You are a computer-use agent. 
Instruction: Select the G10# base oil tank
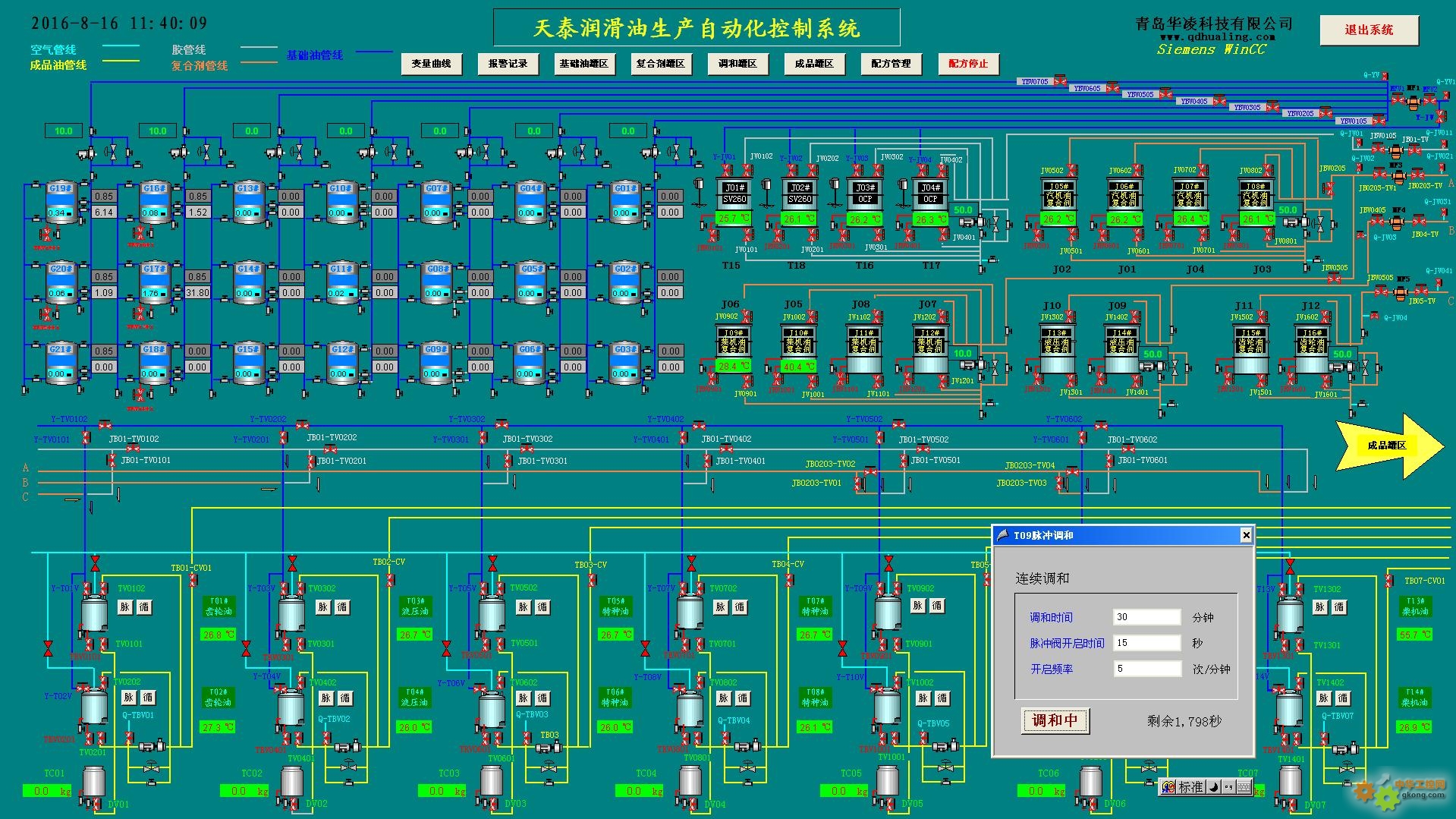pyautogui.click(x=341, y=202)
